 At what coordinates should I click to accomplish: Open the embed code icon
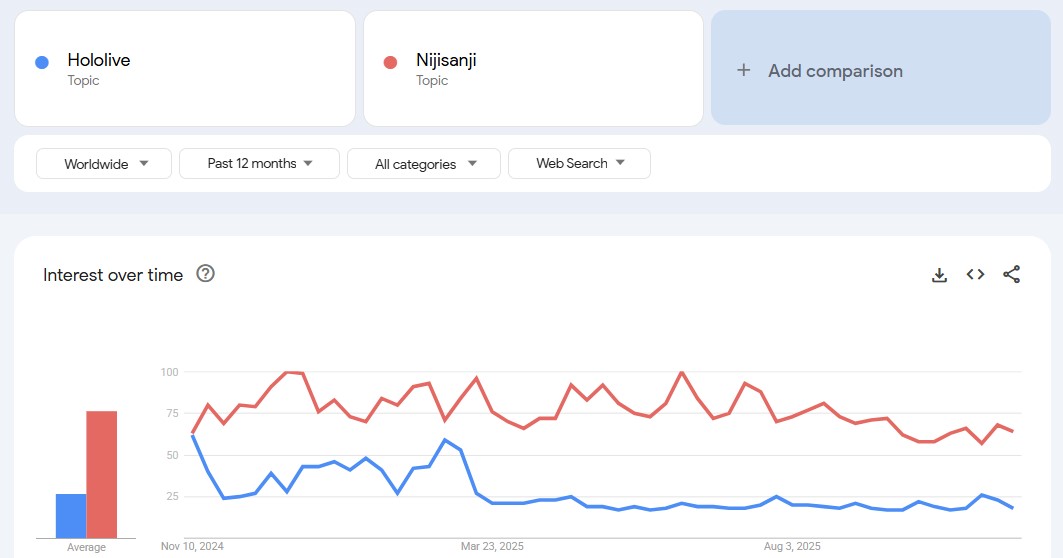point(975,275)
